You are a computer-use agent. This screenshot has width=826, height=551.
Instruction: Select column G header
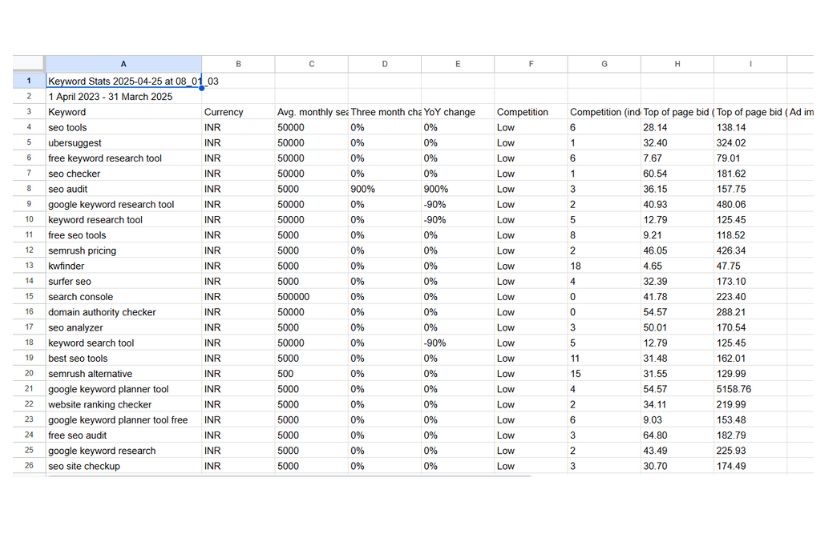(x=604, y=64)
